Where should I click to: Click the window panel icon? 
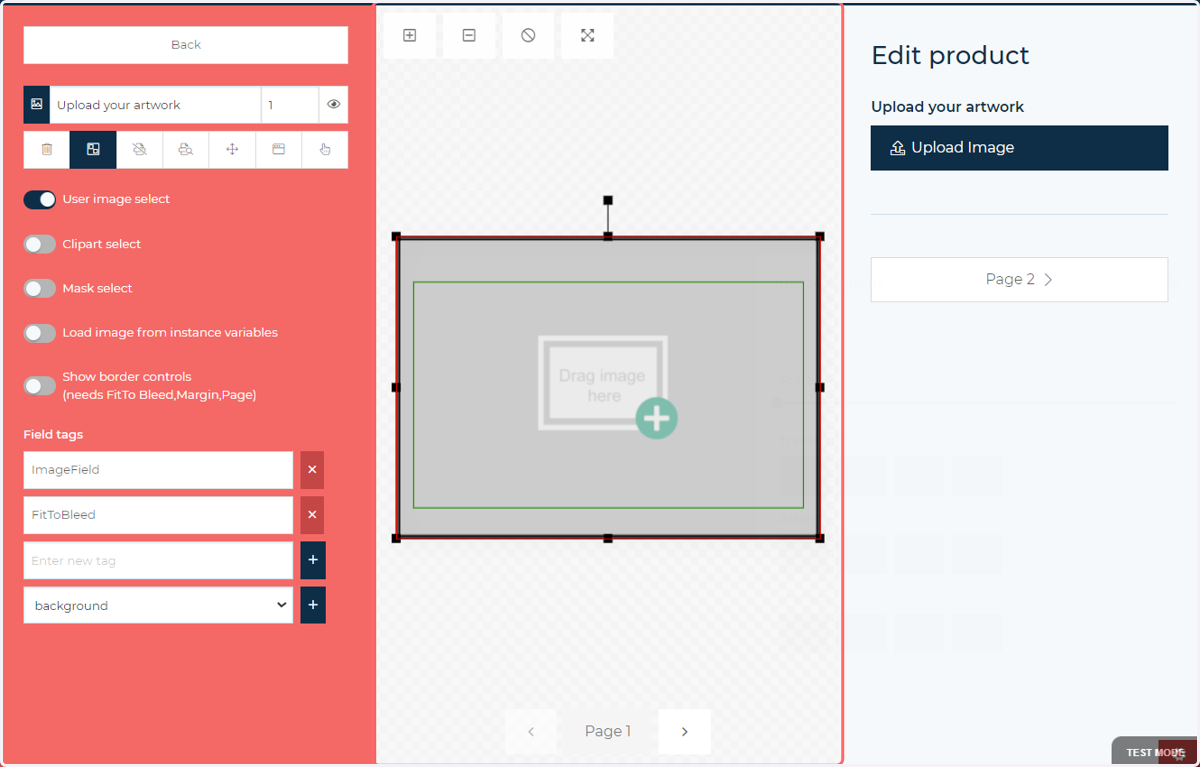[279, 149]
